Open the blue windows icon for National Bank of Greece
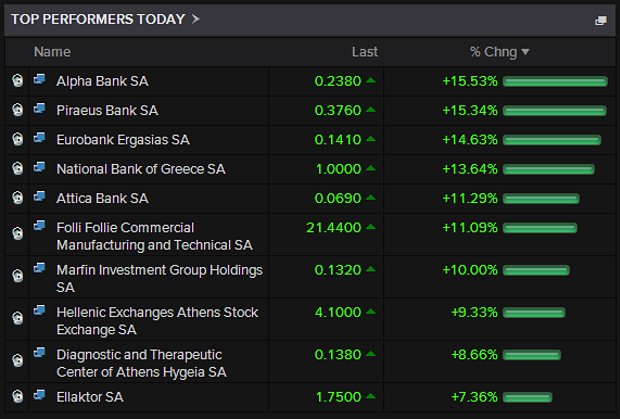 pyautogui.click(x=39, y=167)
